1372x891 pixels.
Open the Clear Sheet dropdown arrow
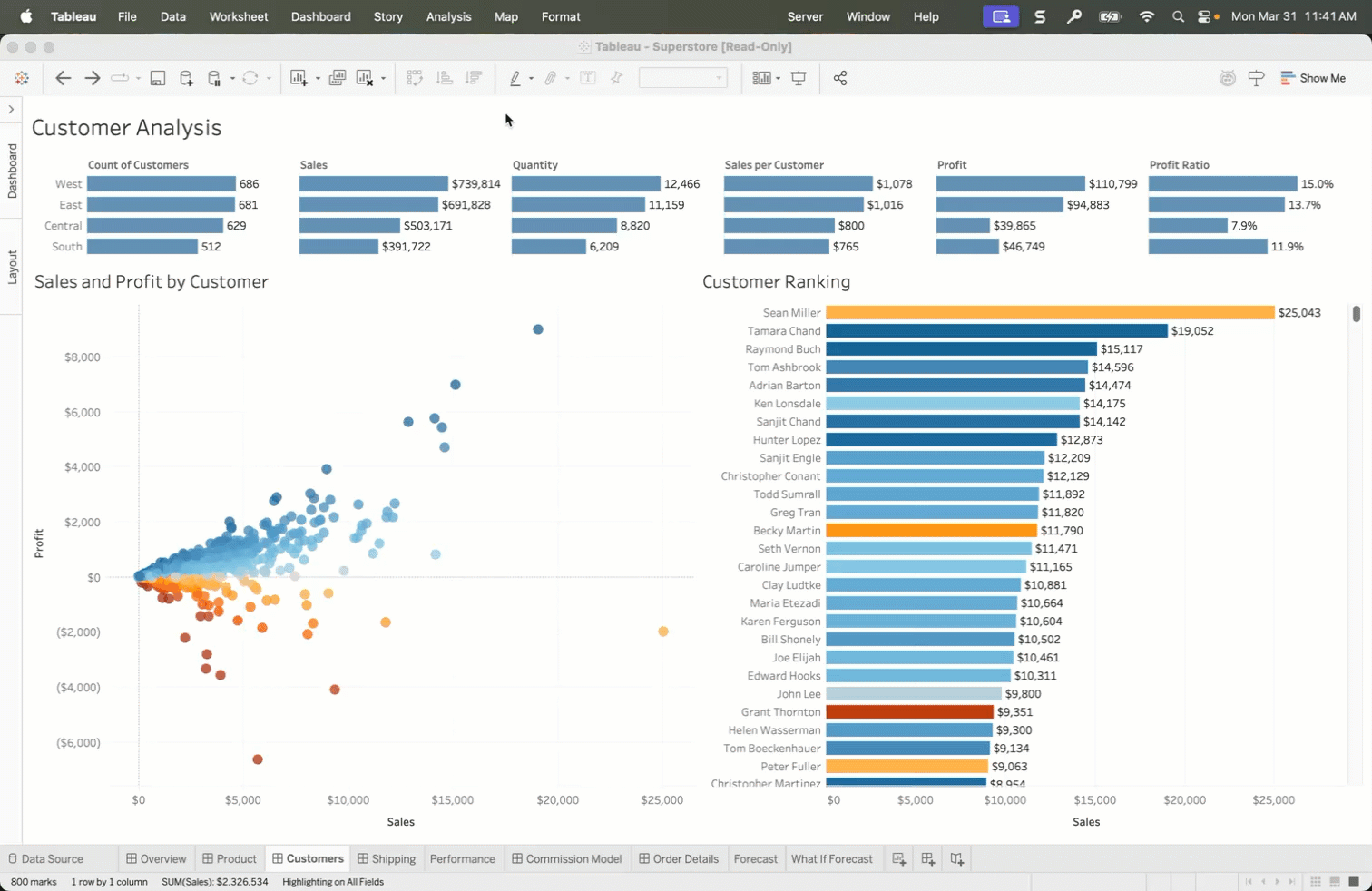383,79
